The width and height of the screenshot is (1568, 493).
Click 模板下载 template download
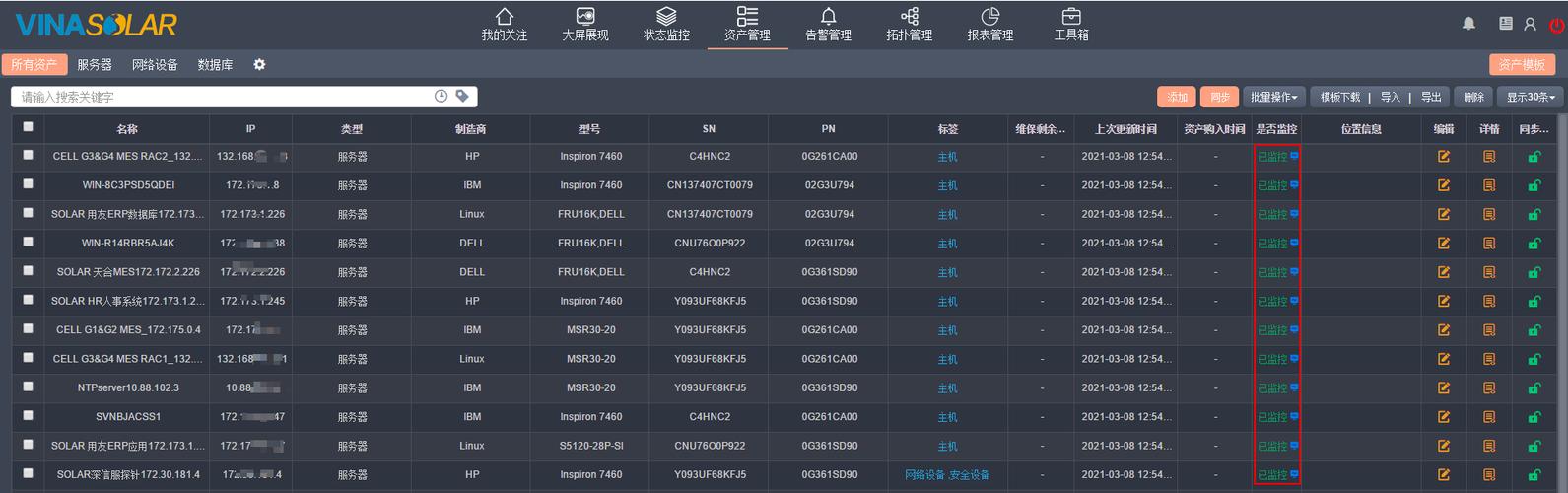point(1340,97)
